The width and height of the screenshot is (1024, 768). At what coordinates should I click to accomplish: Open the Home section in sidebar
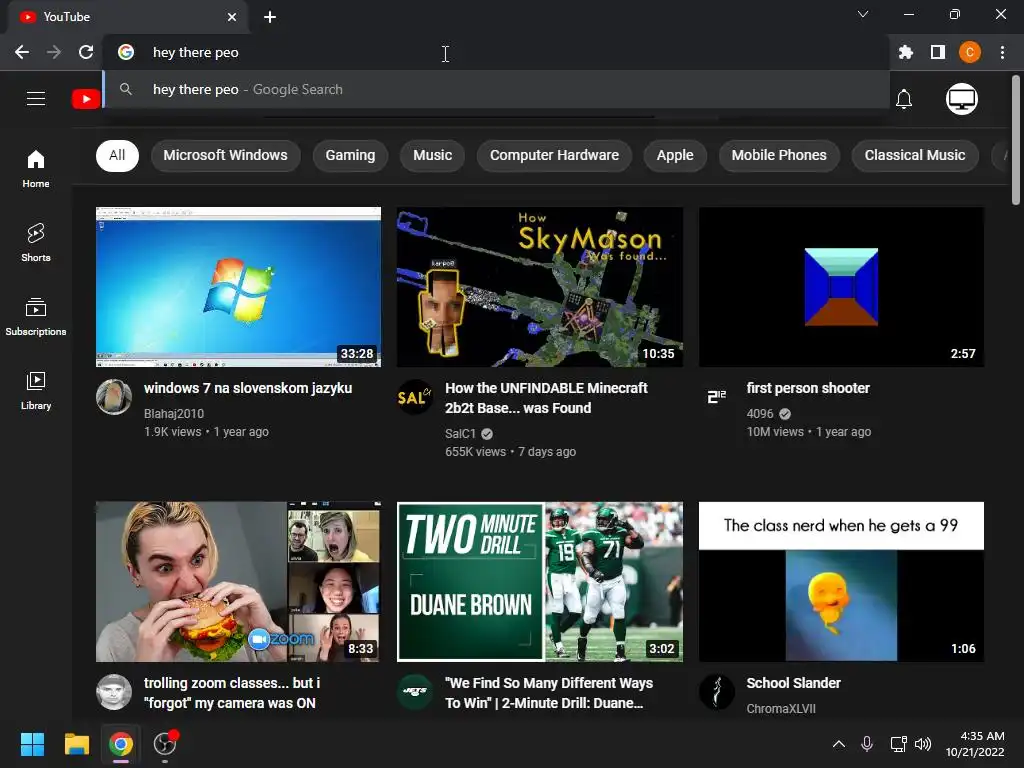point(36,168)
